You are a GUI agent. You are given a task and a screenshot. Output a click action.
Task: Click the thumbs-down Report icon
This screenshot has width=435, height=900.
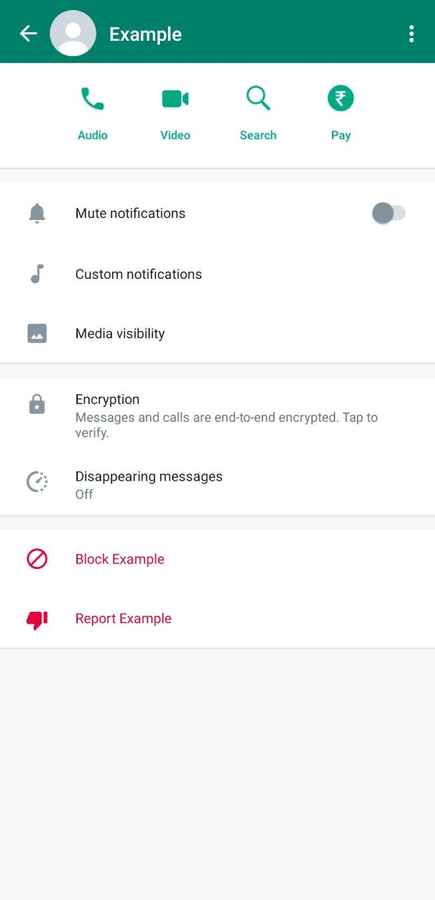coord(37,620)
